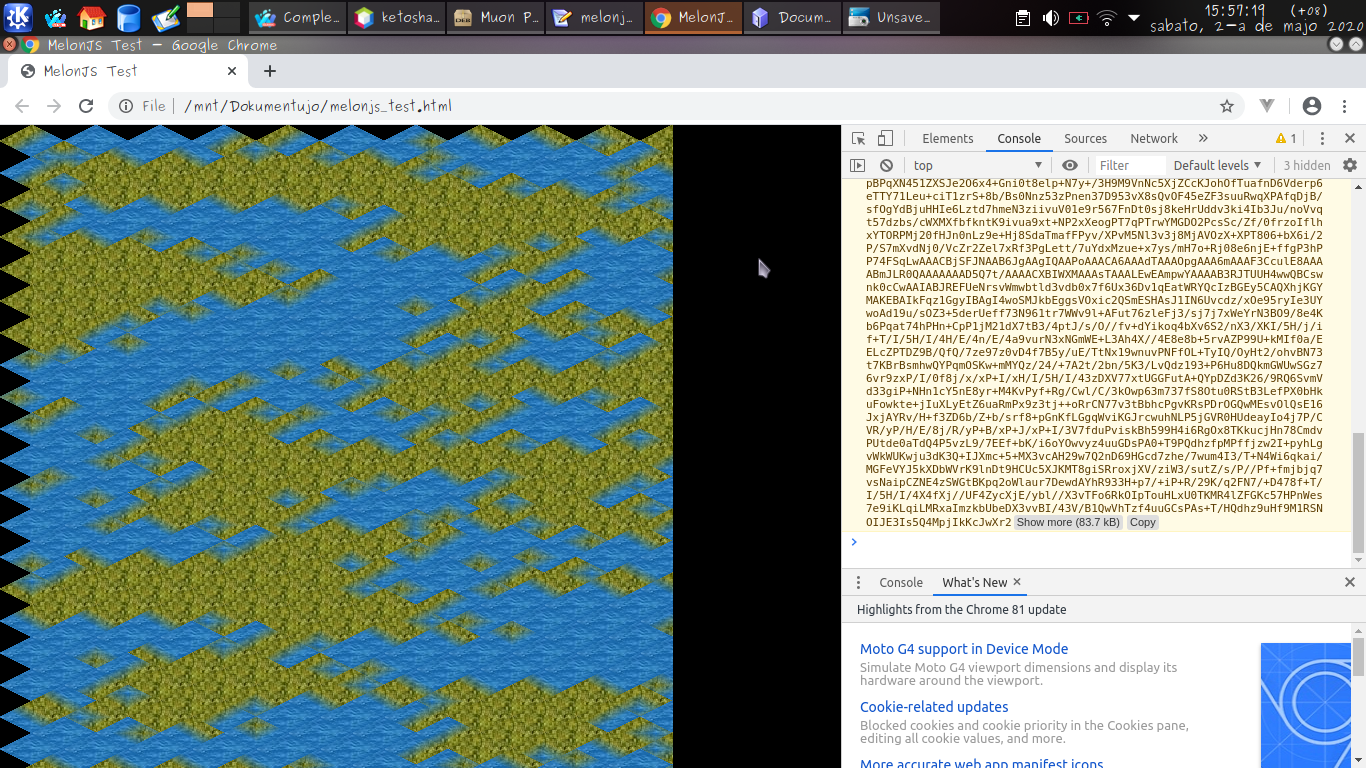
Task: Switch to the Elements tab
Action: tap(948, 138)
